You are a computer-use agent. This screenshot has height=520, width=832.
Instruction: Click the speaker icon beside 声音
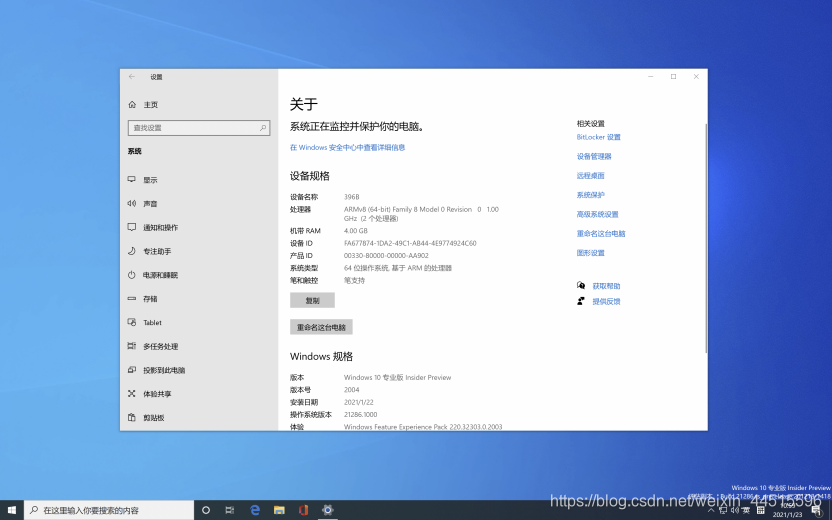[x=132, y=203]
